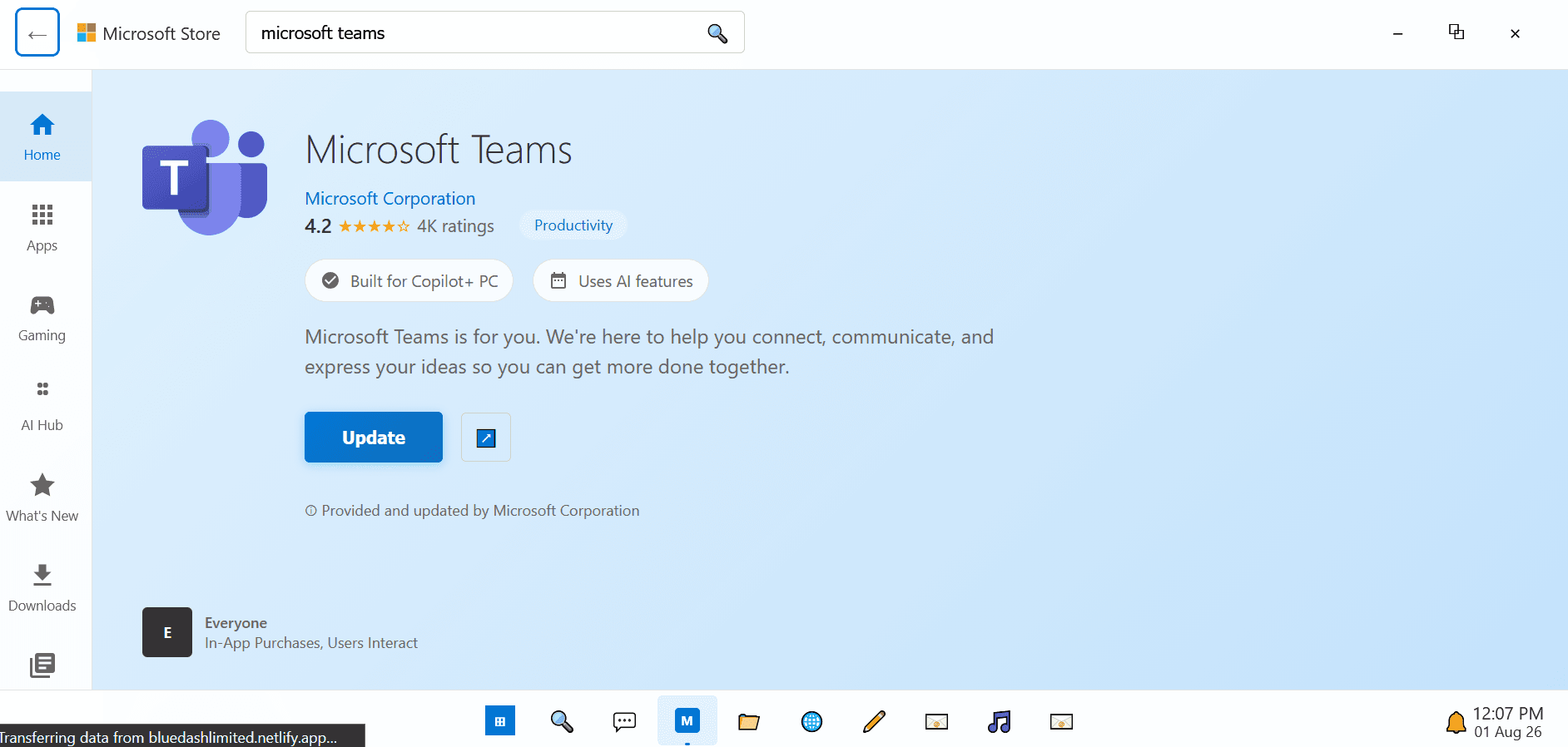The width and height of the screenshot is (1568, 747).
Task: Open the music note app in the taskbar
Action: coord(999,721)
